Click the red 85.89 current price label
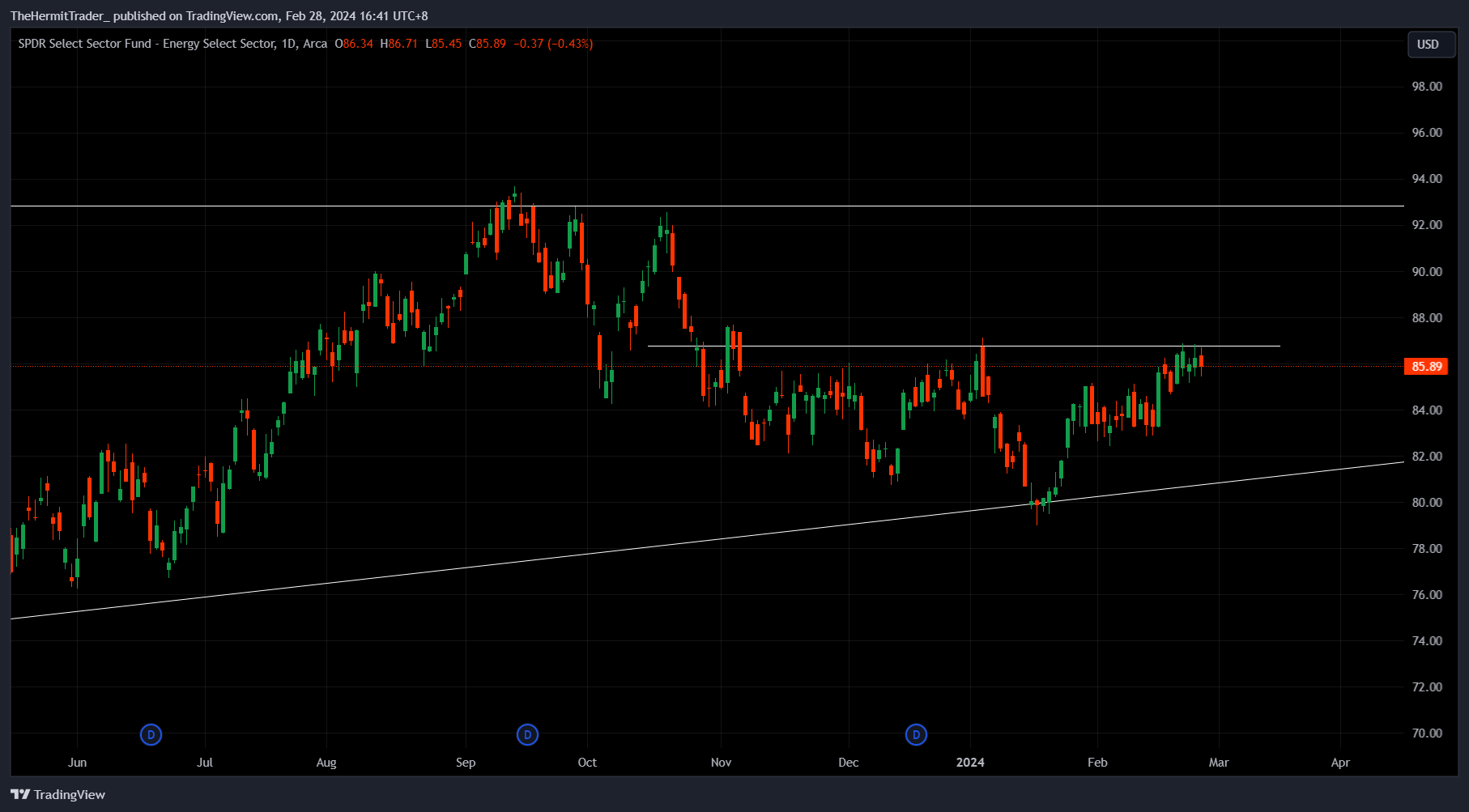The height and width of the screenshot is (812, 1469). [1426, 367]
